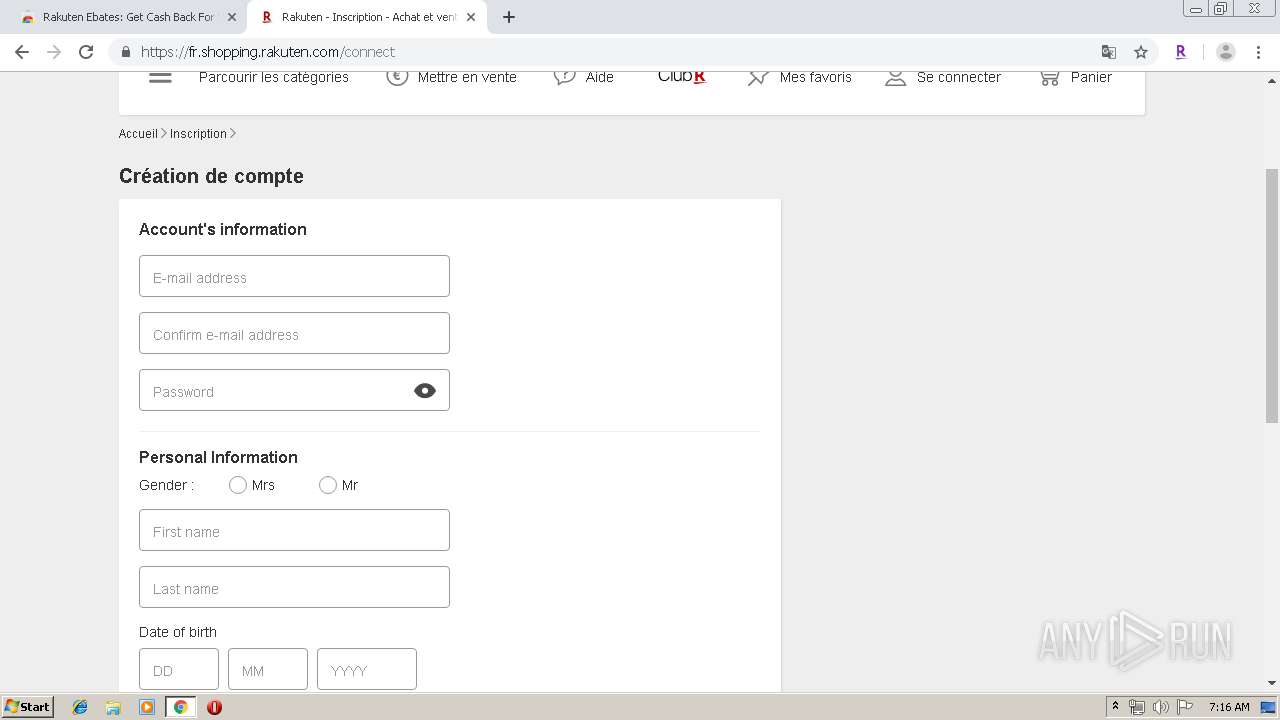Select the Mr gender option
Image resolution: width=1280 pixels, height=720 pixels.
click(328, 485)
